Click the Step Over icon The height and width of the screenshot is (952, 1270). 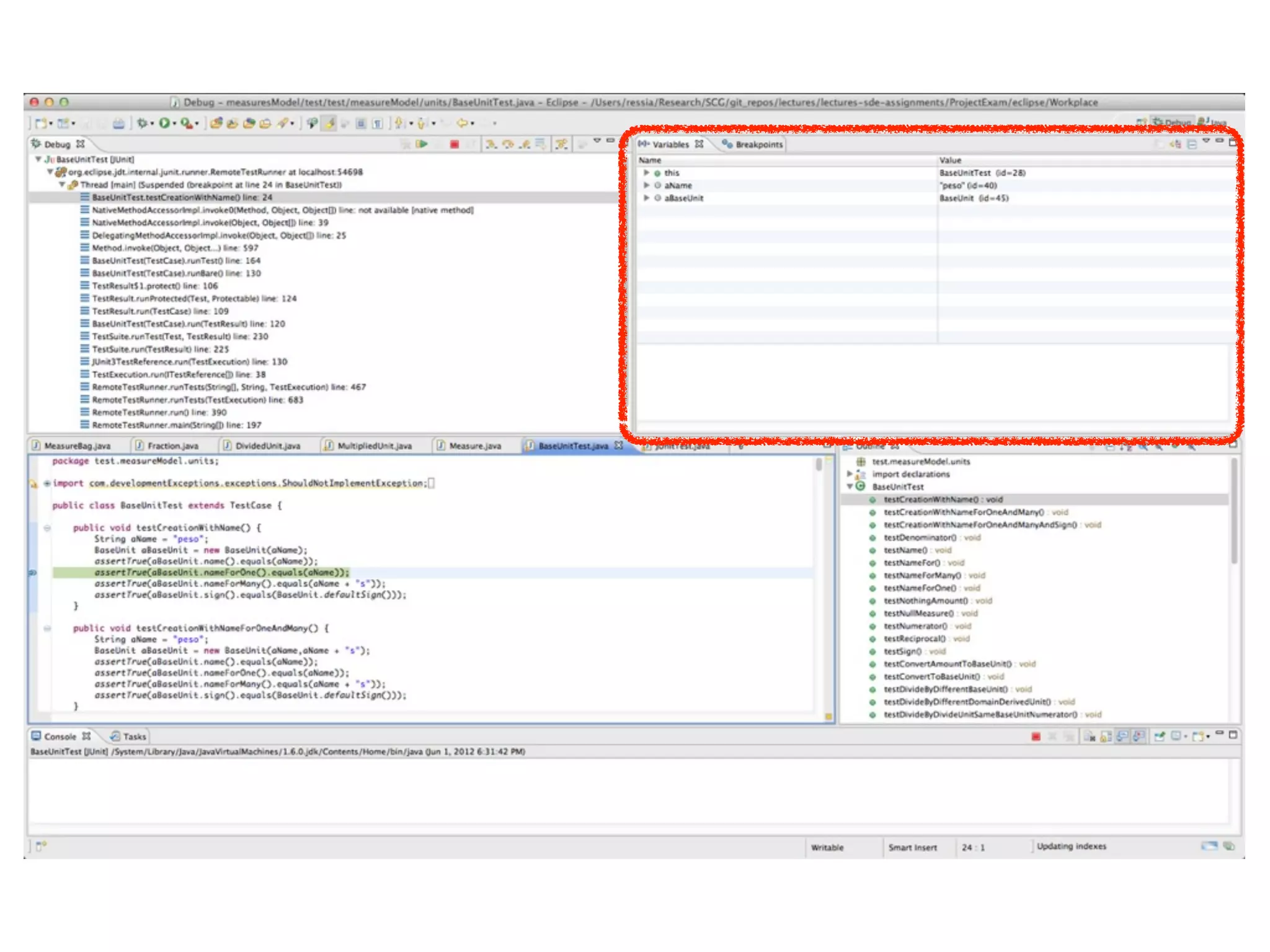[508, 144]
